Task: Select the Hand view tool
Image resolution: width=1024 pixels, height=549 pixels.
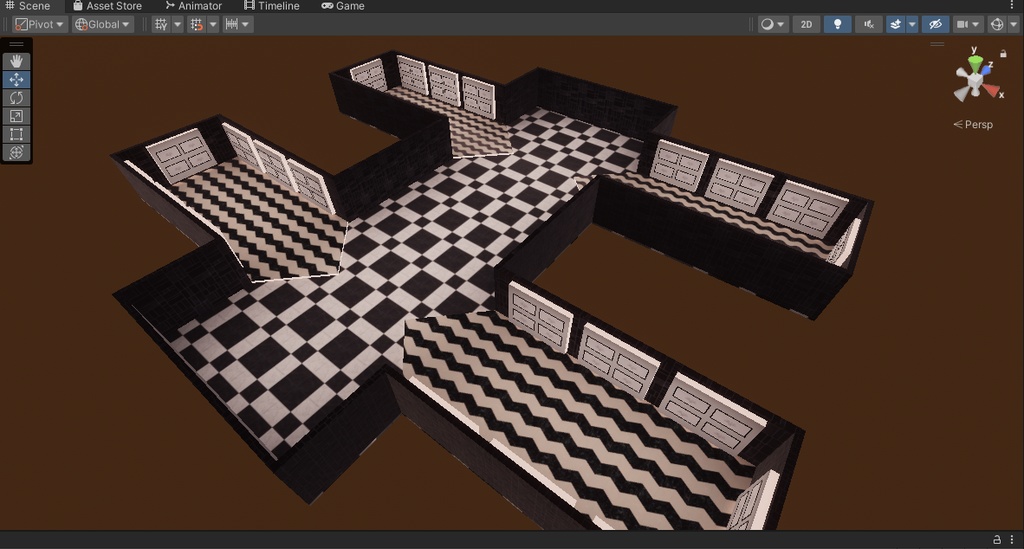Action: coord(16,61)
